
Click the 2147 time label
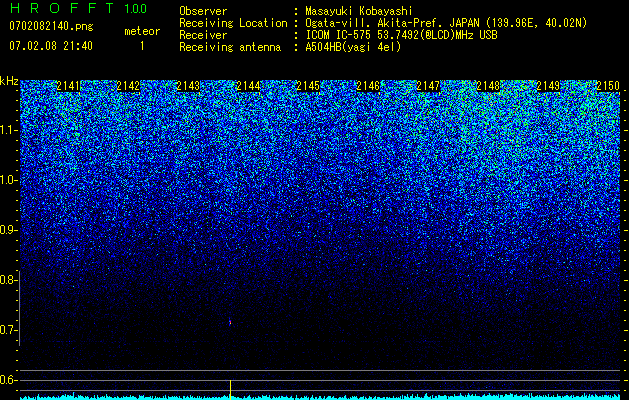tap(428, 86)
